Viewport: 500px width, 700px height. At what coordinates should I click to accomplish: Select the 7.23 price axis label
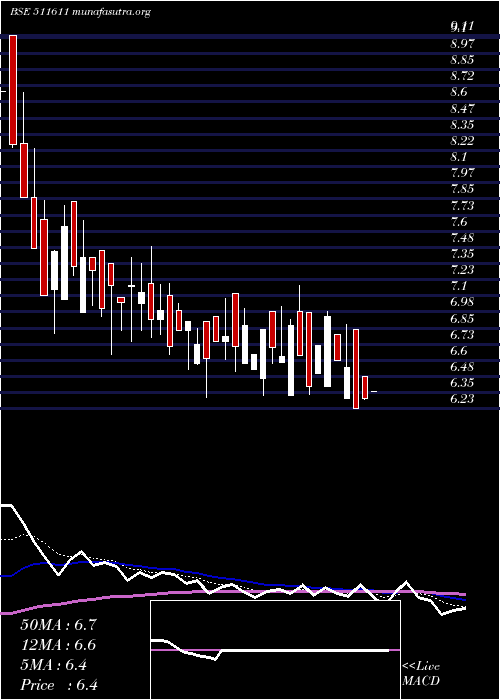pyautogui.click(x=462, y=270)
